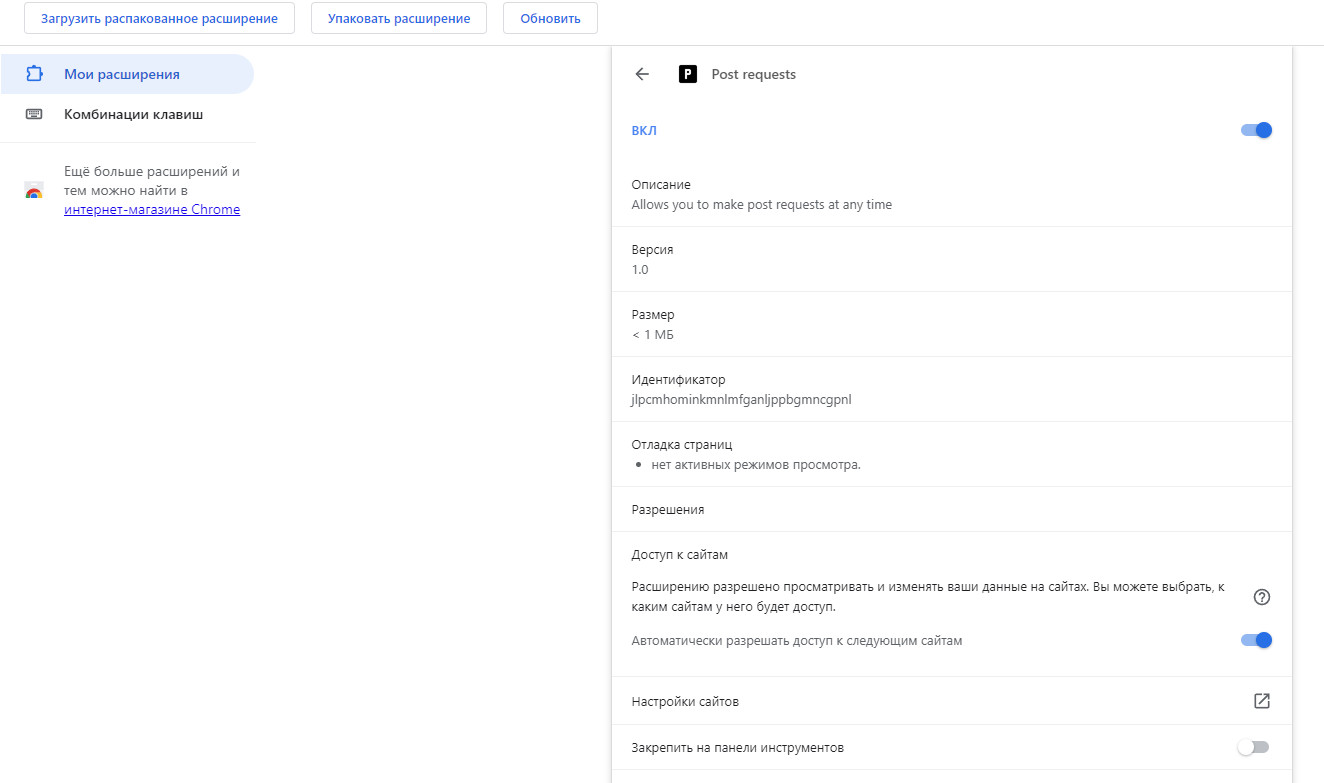Click the Post requests extension P icon
This screenshot has height=783, width=1324.
tap(687, 74)
